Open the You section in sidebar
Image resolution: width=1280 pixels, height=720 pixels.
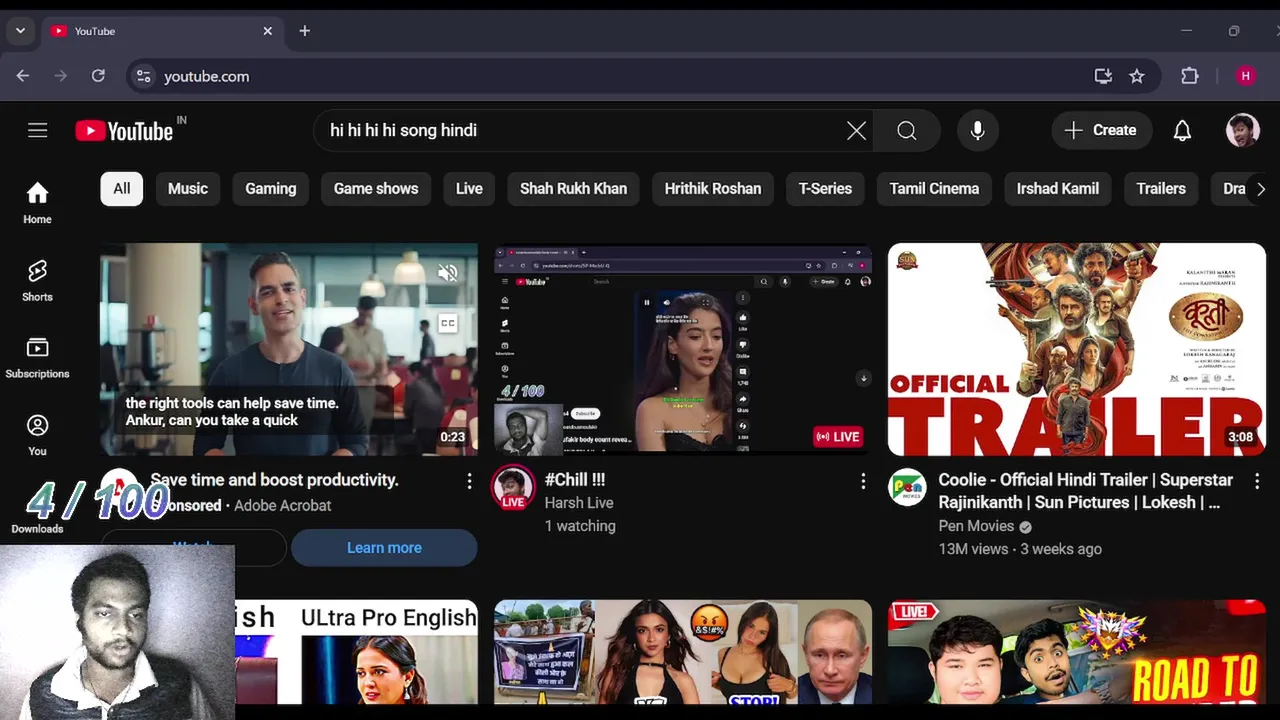coord(37,435)
